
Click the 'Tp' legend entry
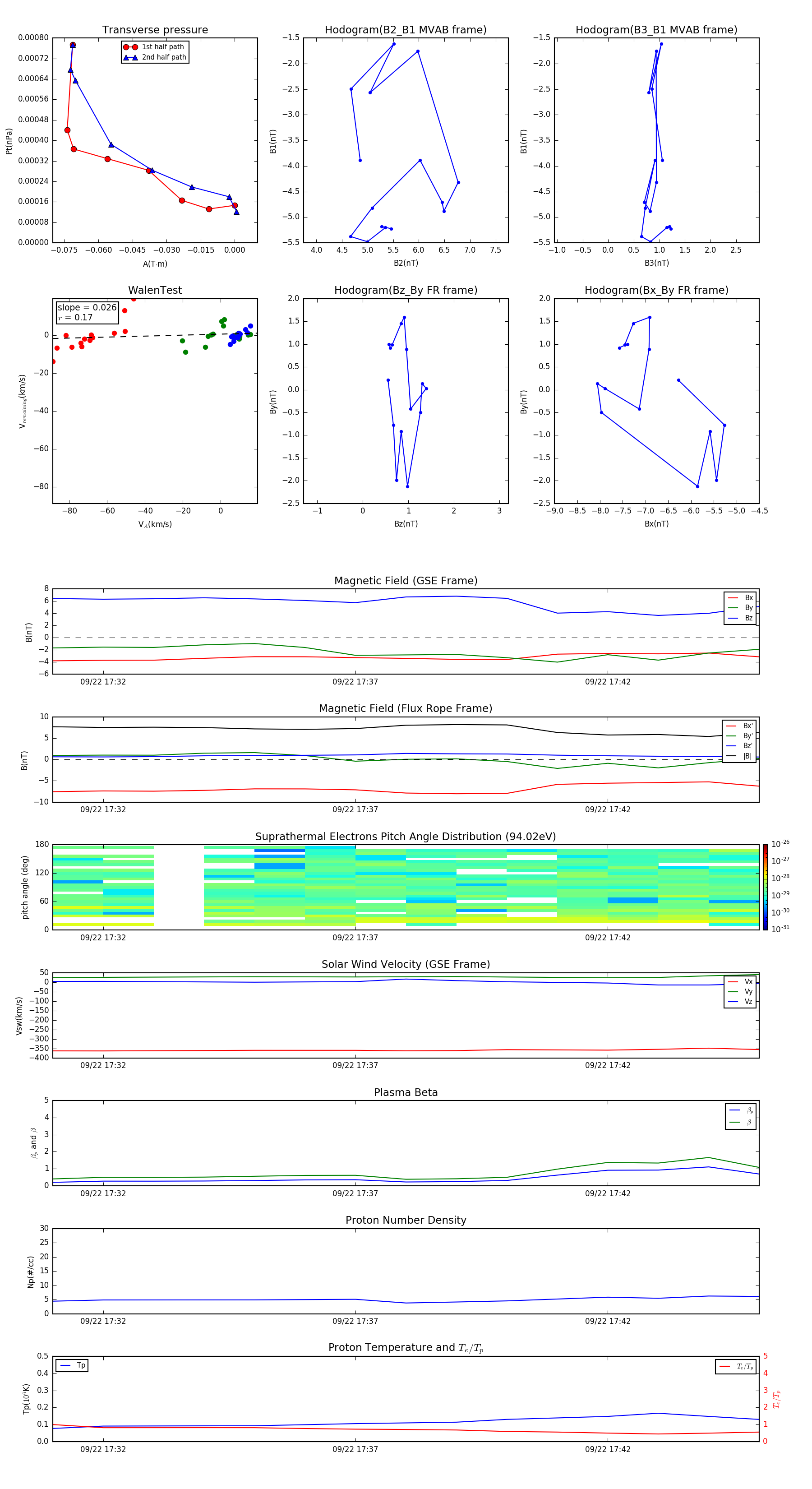point(72,1365)
